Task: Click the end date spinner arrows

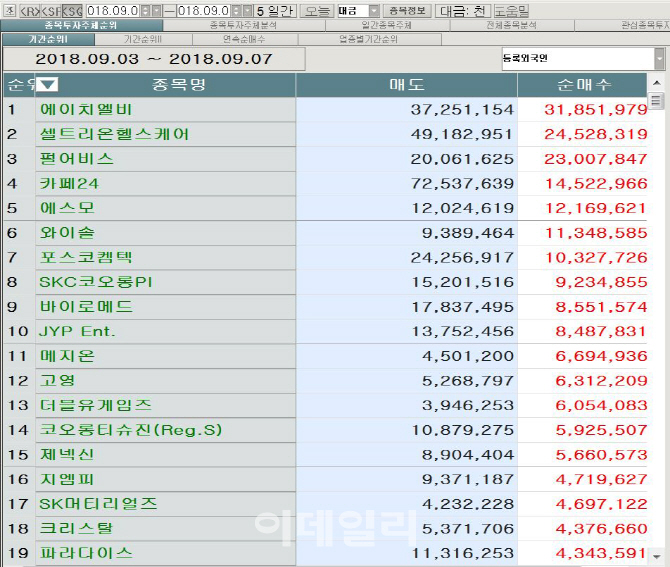Action: point(237,11)
